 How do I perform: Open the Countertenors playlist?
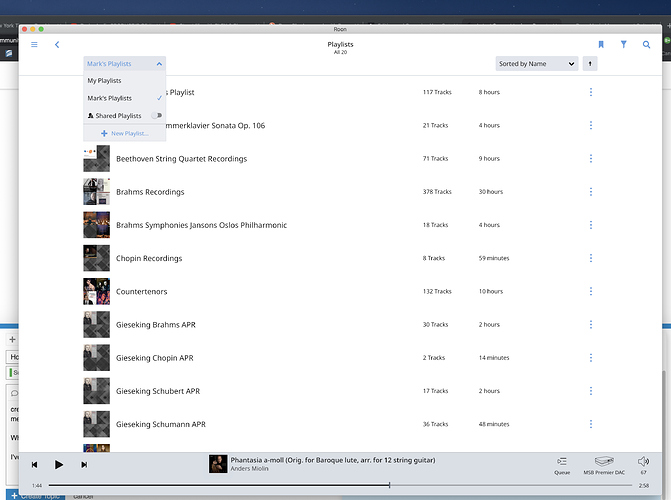pyautogui.click(x=142, y=292)
